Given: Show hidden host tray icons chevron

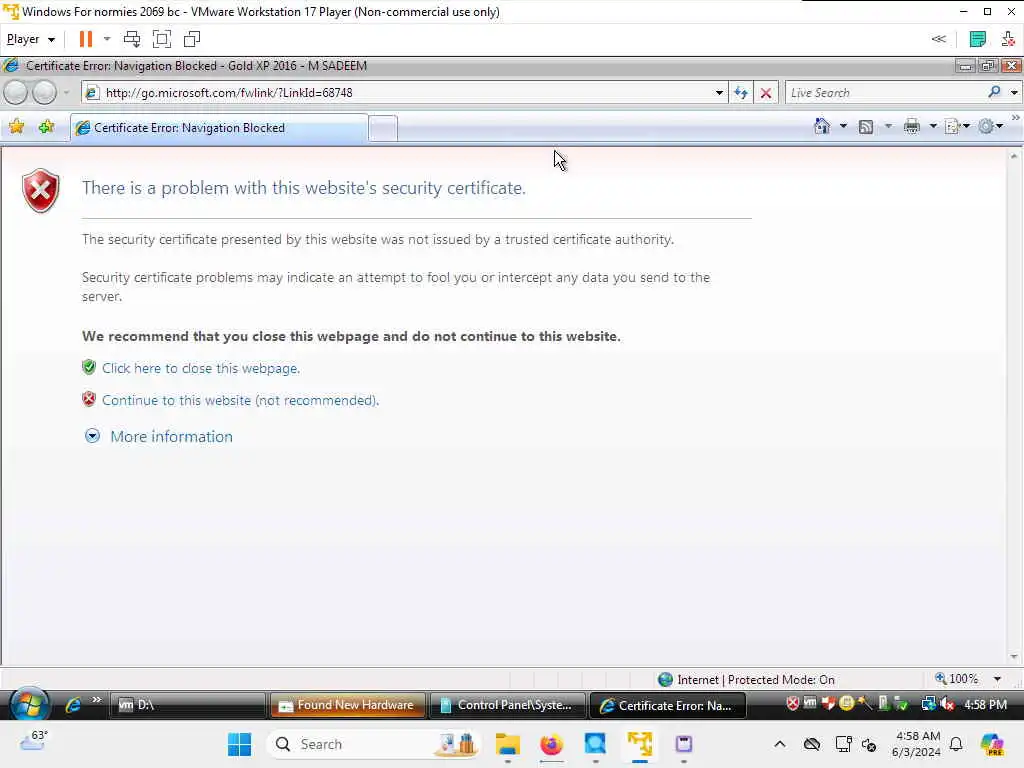Looking at the screenshot, I should tap(780, 744).
